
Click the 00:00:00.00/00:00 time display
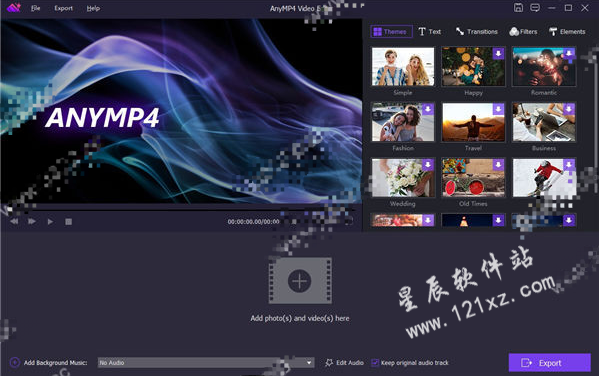[253, 222]
